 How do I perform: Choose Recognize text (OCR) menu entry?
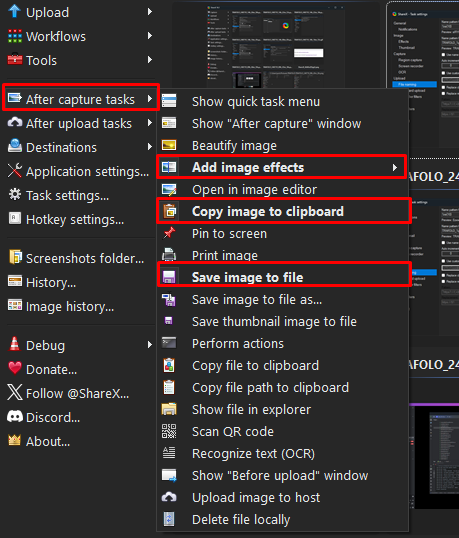pyautogui.click(x=283, y=453)
